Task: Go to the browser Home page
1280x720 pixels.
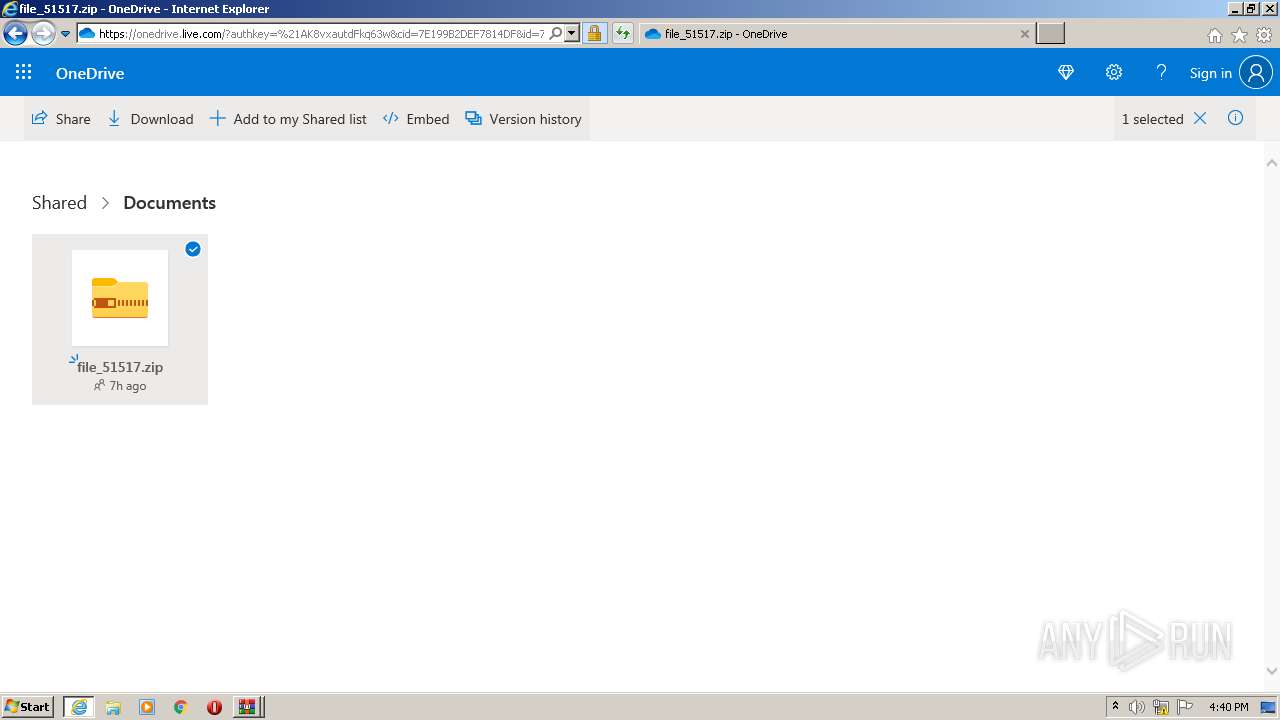Action: point(1215,35)
